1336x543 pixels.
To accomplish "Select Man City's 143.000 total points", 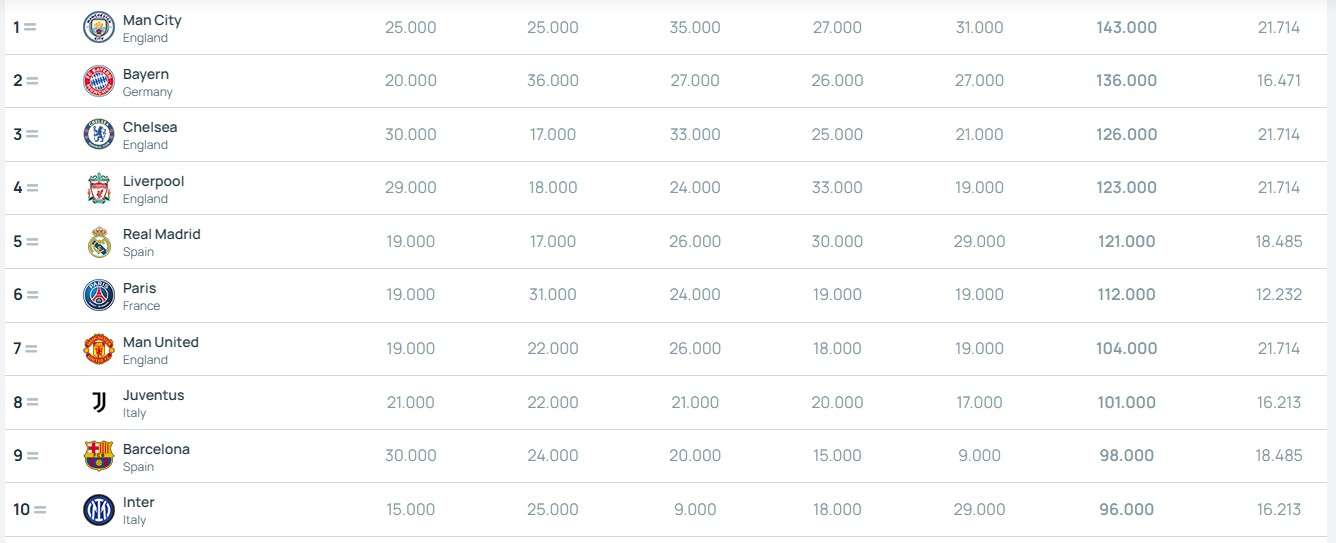I will [1126, 28].
